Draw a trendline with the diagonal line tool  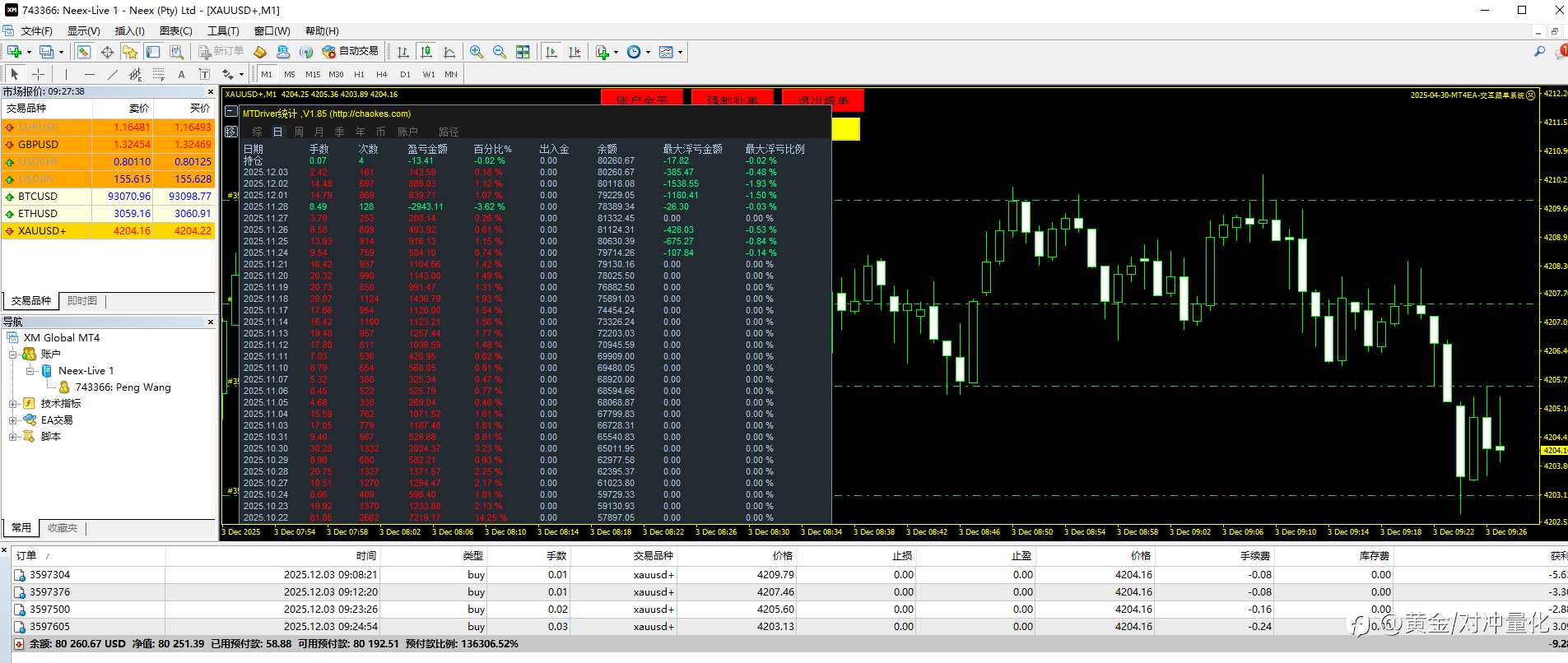(113, 74)
